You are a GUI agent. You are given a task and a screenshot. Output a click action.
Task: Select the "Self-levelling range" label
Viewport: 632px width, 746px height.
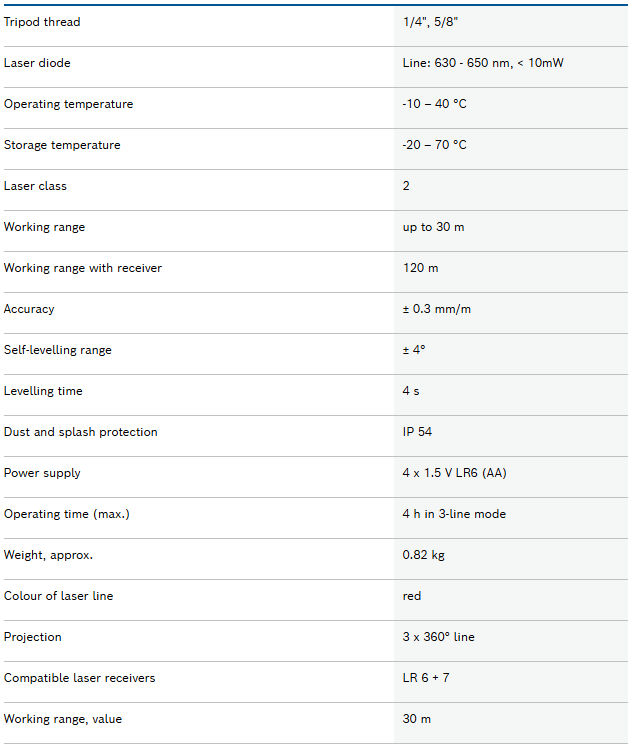[58, 350]
